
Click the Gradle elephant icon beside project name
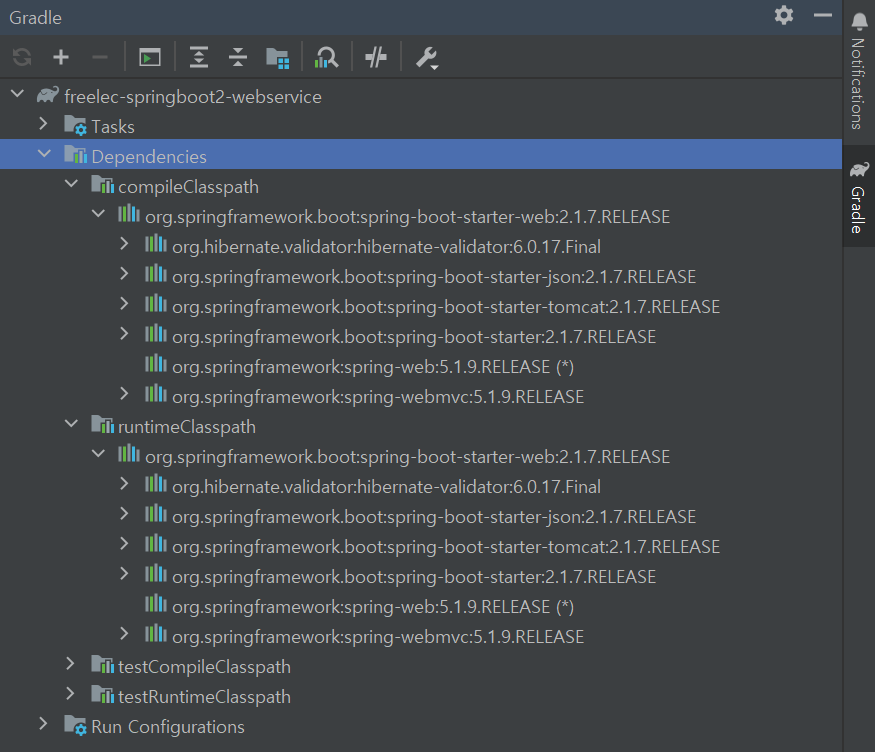[x=48, y=95]
